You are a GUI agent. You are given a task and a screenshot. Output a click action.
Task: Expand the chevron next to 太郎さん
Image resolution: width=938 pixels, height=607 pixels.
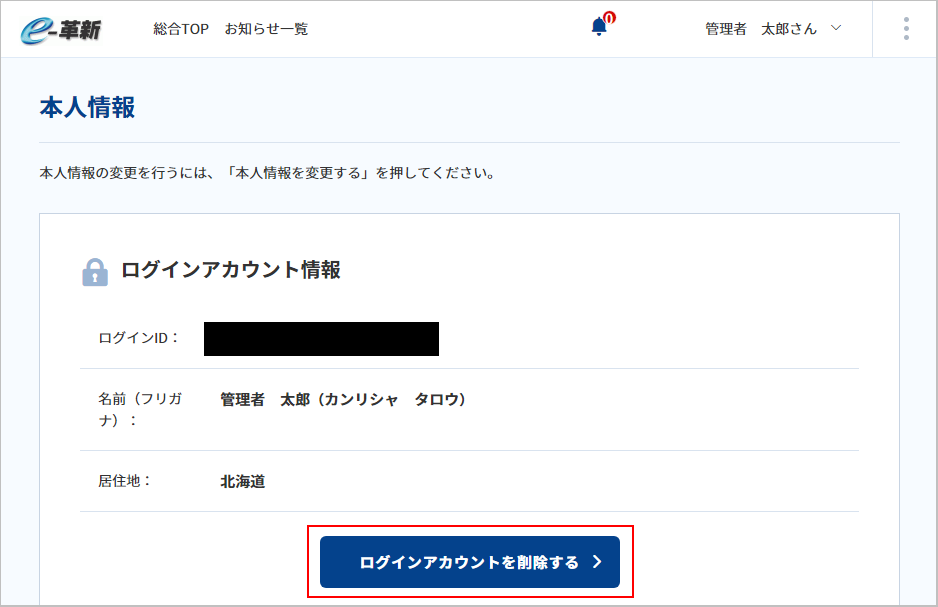pos(836,28)
